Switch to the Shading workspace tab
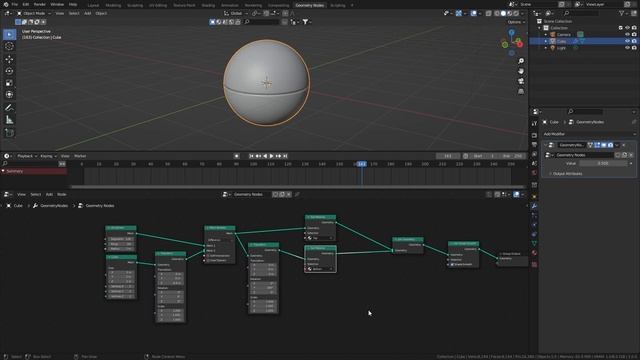This screenshot has height=360, width=640. (208, 5)
